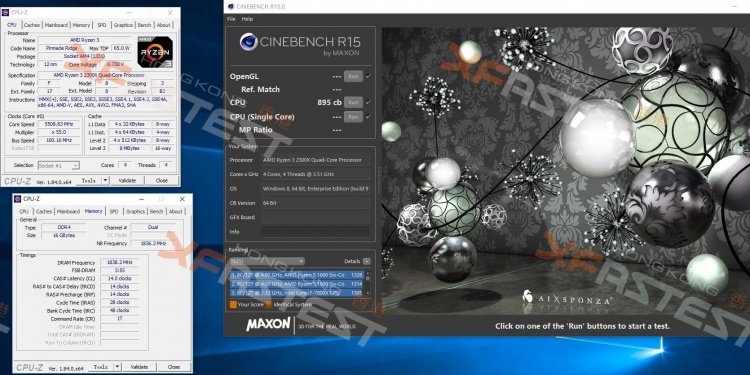Select Graphics tab in bottom CPU-Z window
The width and height of the screenshot is (750, 375).
(135, 211)
